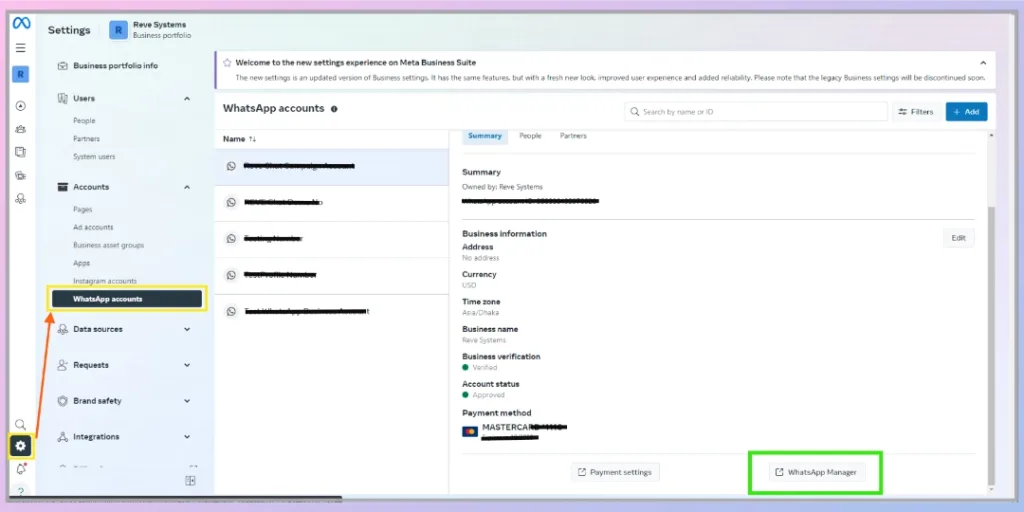The width and height of the screenshot is (1024, 512).
Task: Click the WhatsApp icon of last account row
Action: pos(231,312)
